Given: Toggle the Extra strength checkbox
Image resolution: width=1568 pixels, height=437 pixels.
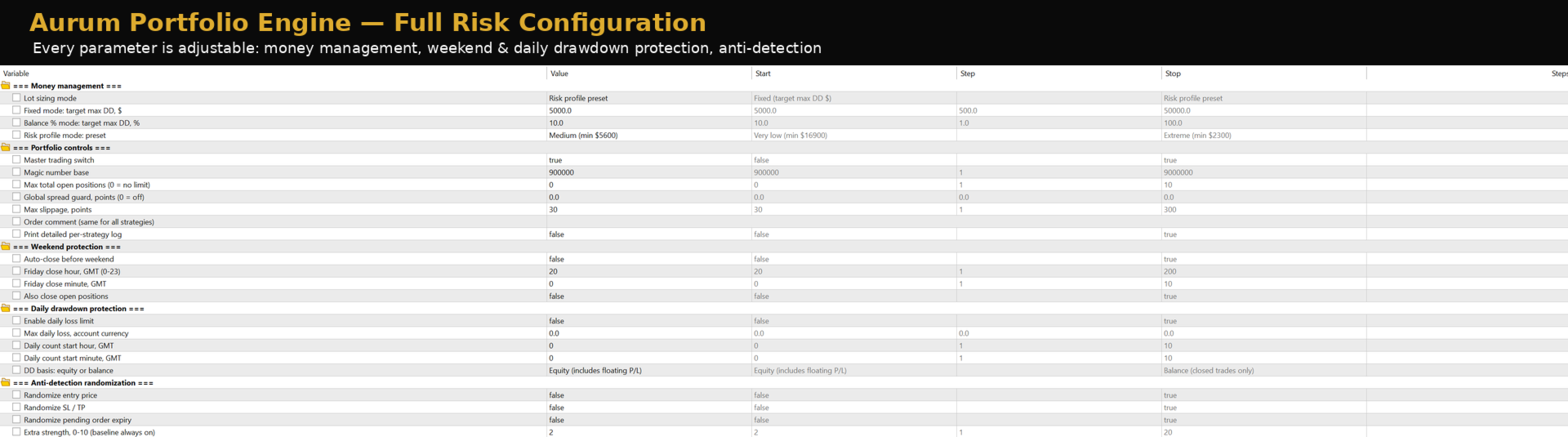Looking at the screenshot, I should (x=16, y=432).
